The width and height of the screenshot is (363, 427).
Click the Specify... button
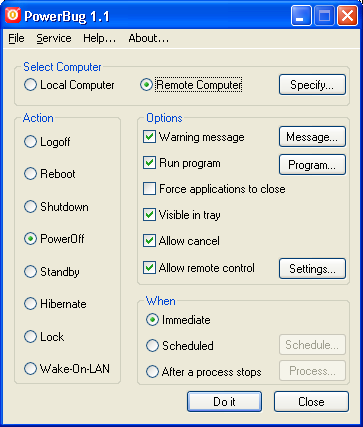312,85
